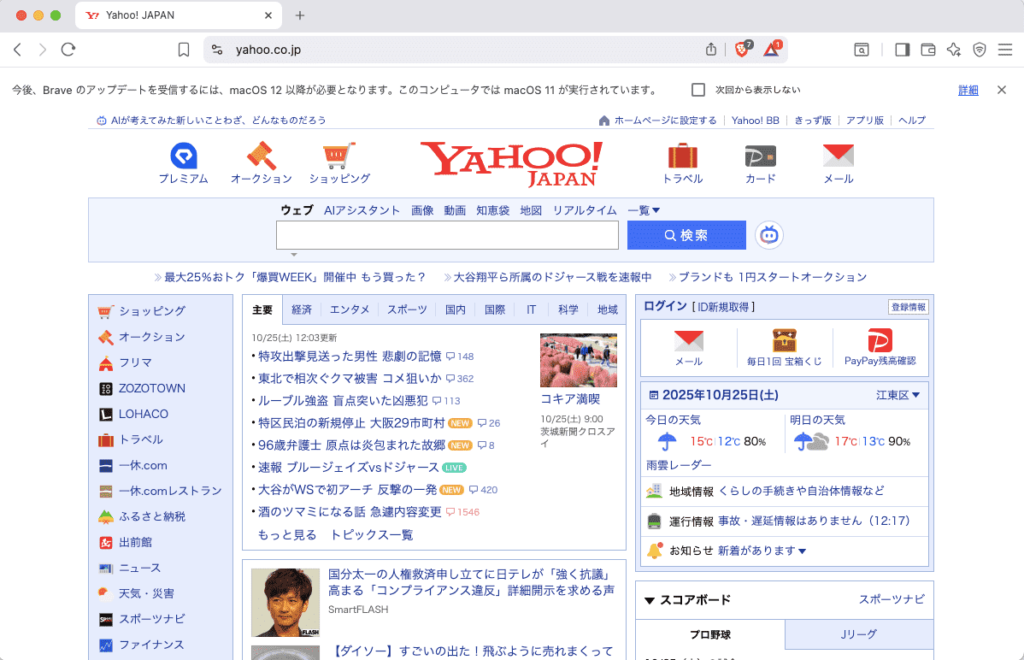This screenshot has width=1024, height=660.
Task: Open the 運行情報 train status row
Action: (x=784, y=521)
